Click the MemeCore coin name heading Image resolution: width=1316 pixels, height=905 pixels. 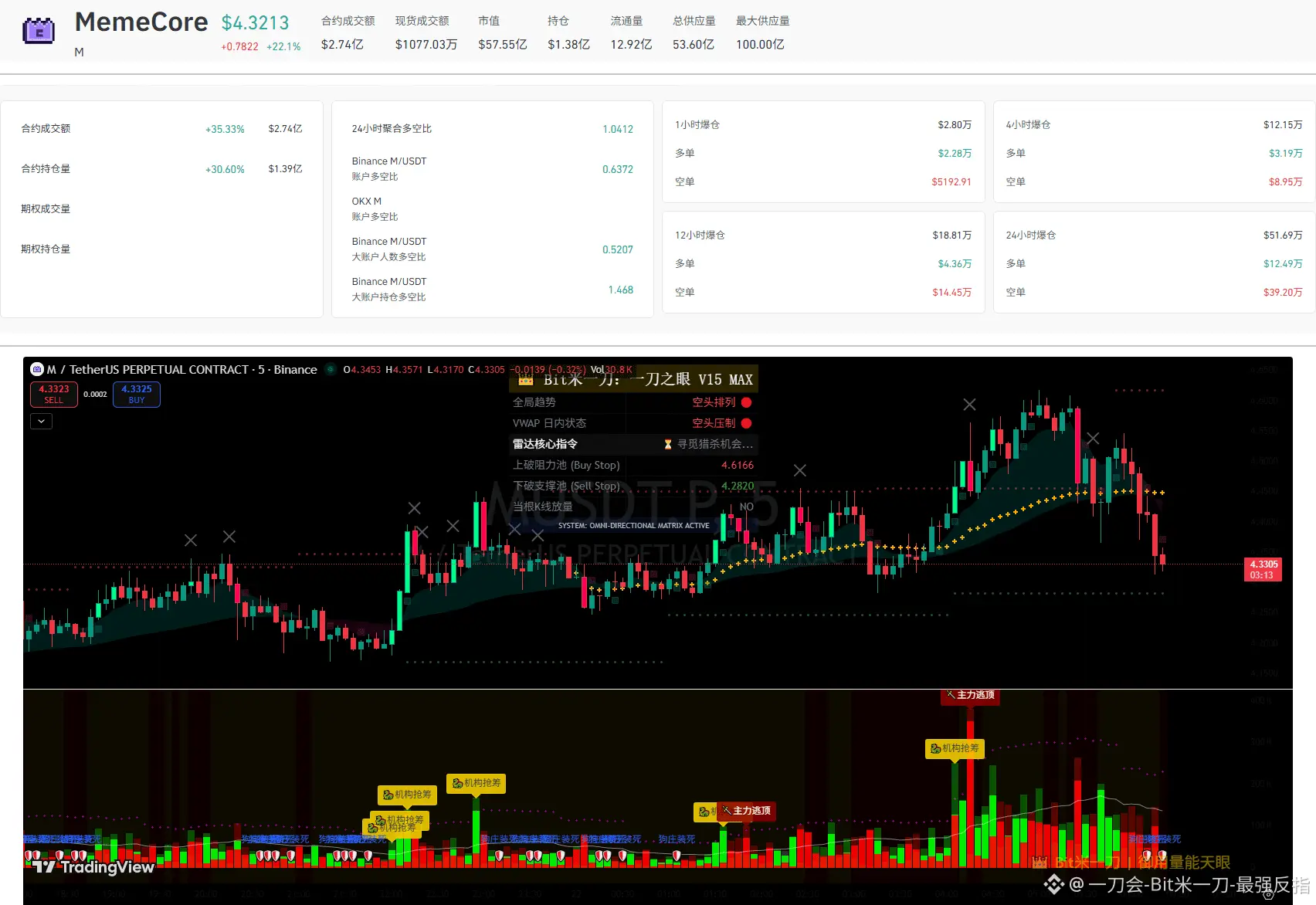141,22
